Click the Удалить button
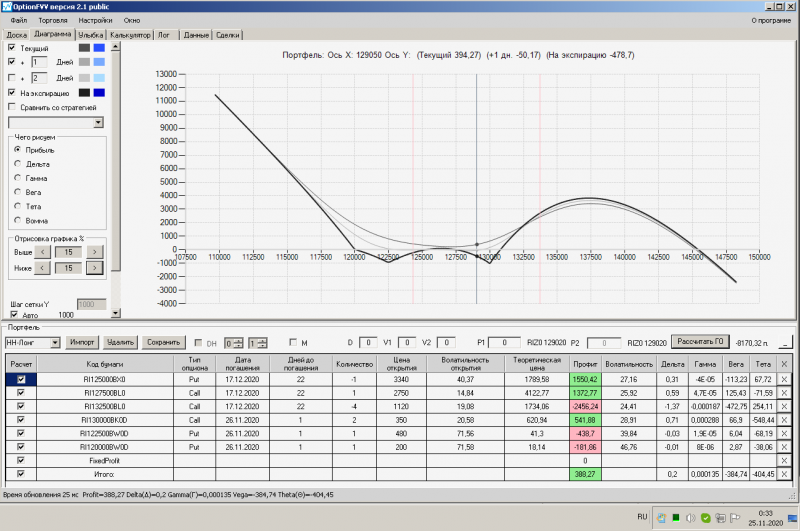 pyautogui.click(x=120, y=342)
